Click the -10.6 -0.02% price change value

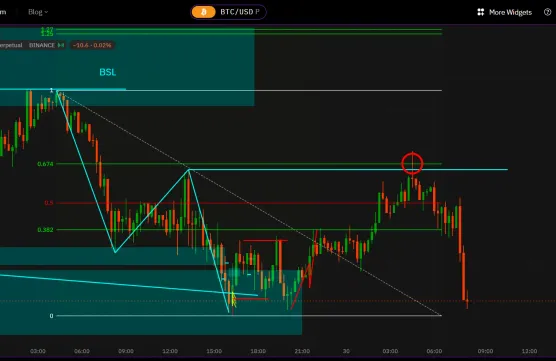click(92, 45)
